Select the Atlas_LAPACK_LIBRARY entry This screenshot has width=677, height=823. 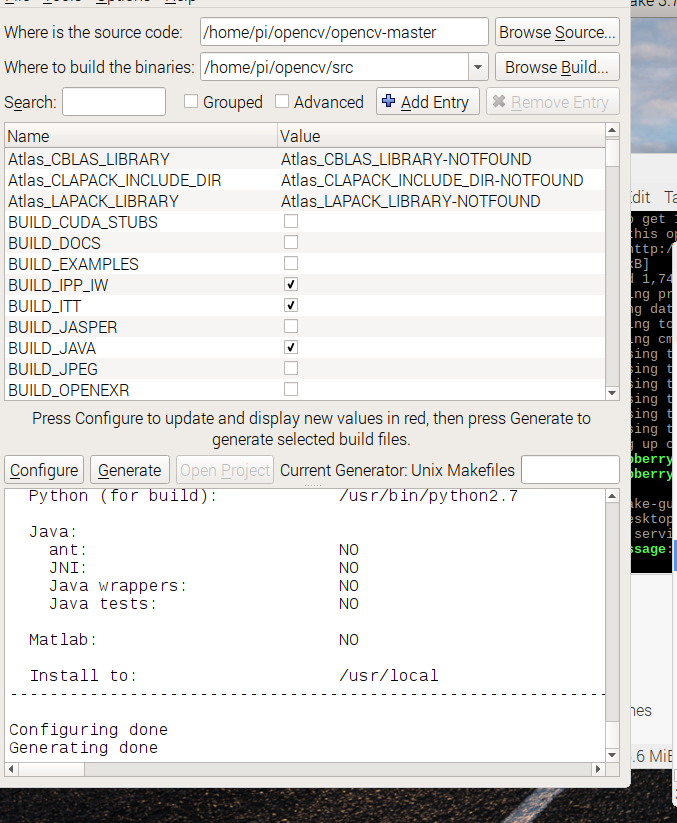[93, 201]
